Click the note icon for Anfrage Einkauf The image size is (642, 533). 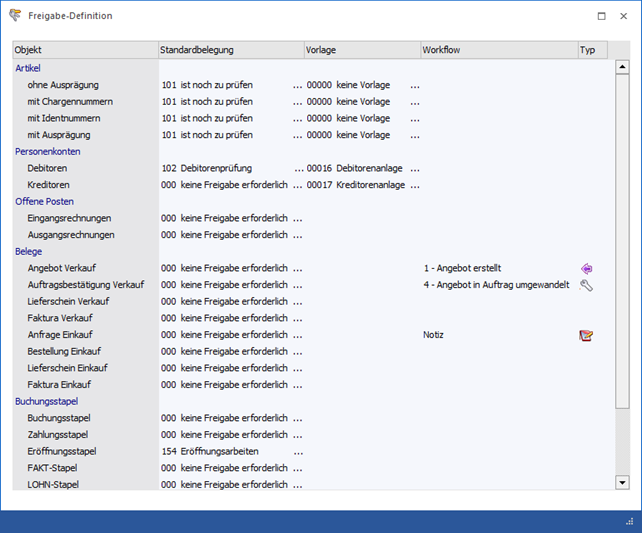586,335
